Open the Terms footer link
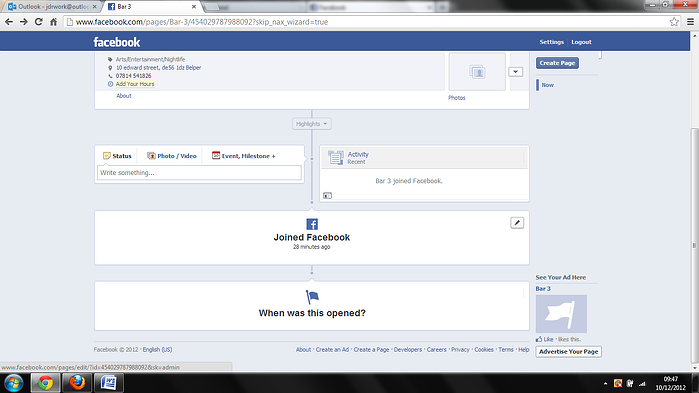The height and width of the screenshot is (393, 699). click(506, 349)
